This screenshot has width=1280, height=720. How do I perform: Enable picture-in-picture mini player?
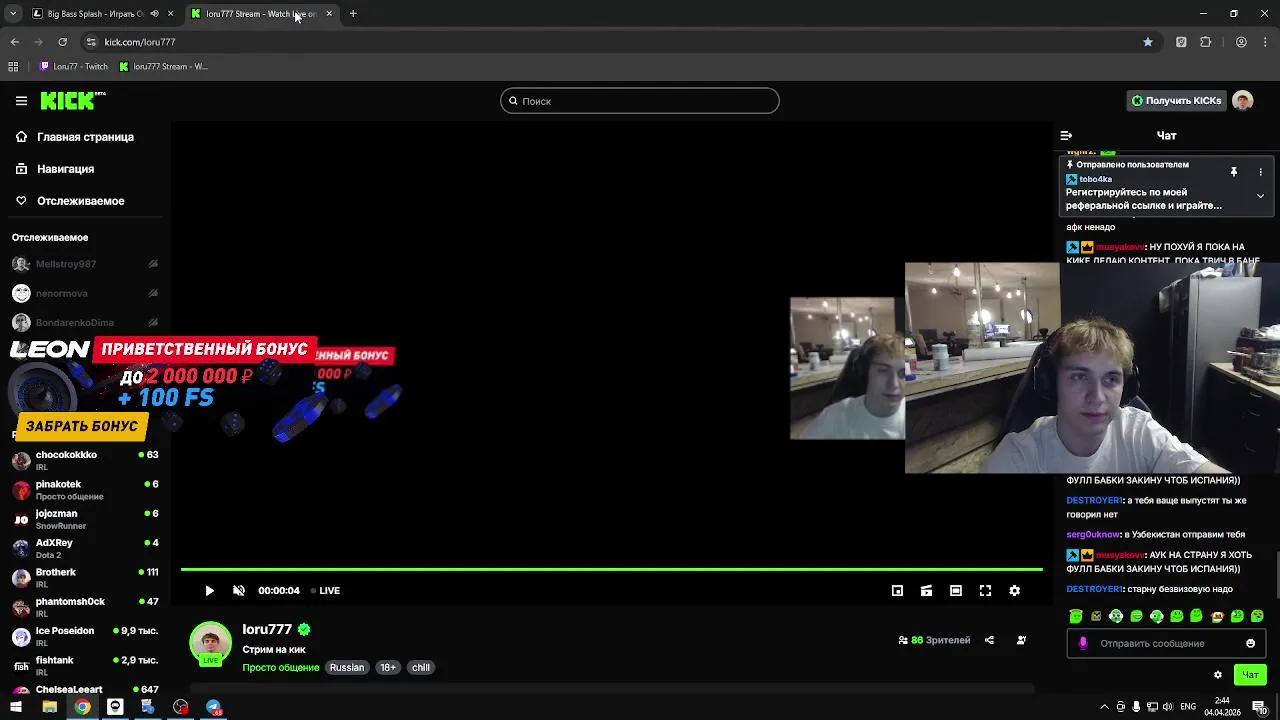(x=897, y=591)
